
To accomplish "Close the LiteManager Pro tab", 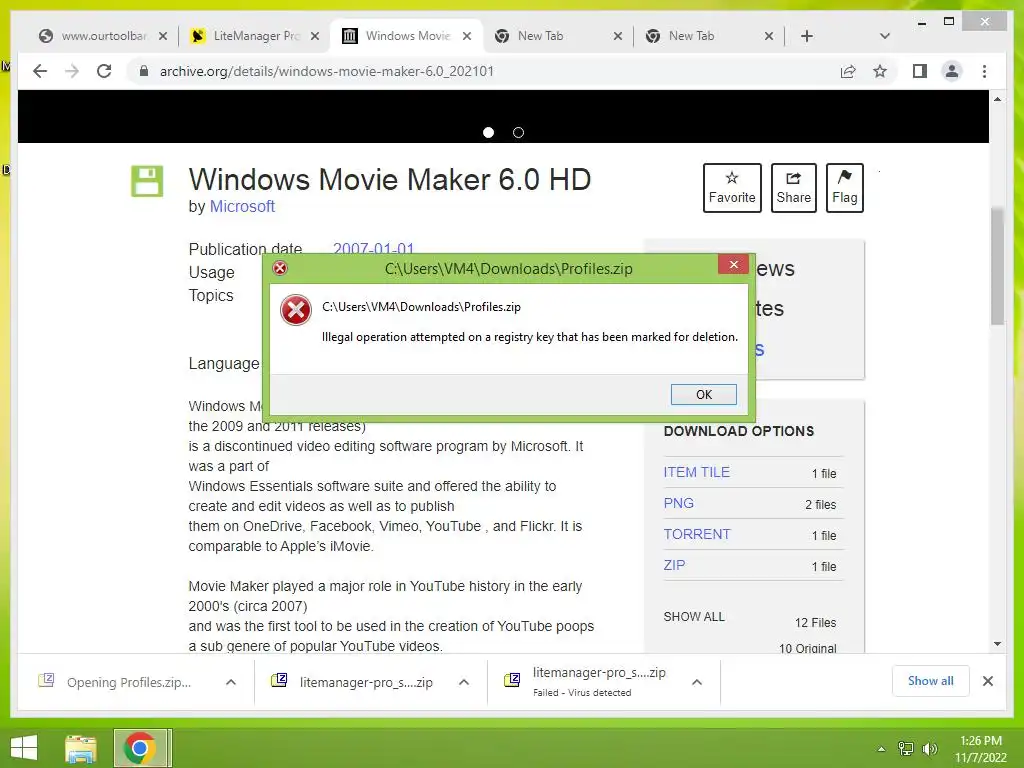I will (315, 36).
